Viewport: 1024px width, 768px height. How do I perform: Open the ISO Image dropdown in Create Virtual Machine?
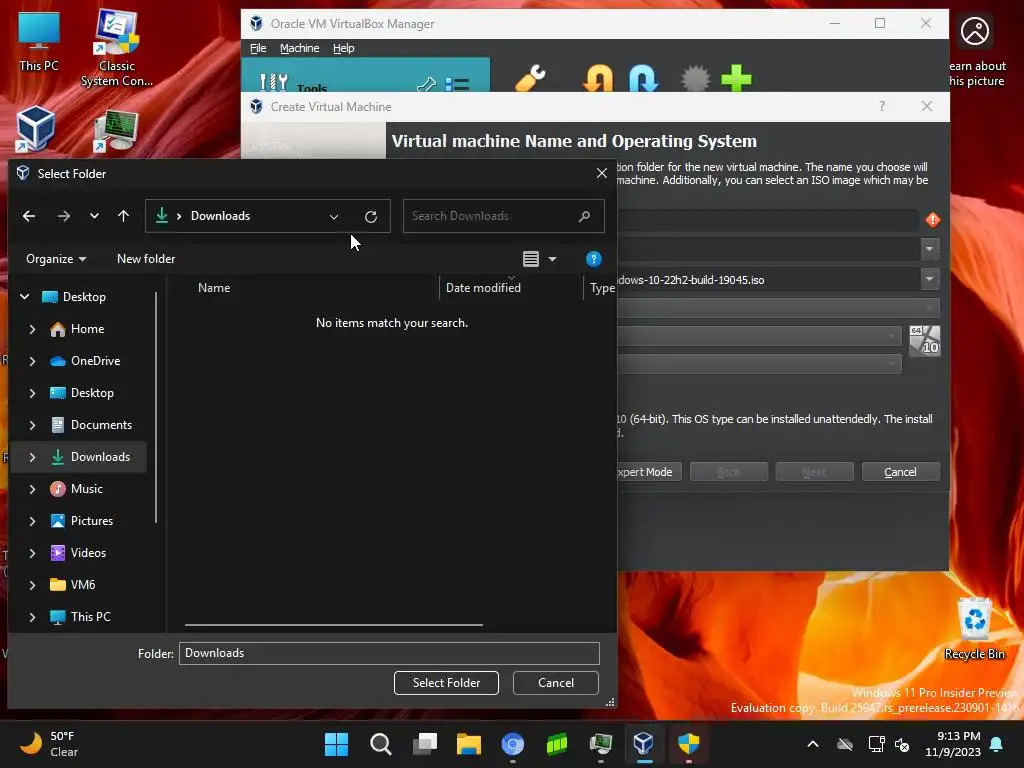click(x=929, y=280)
